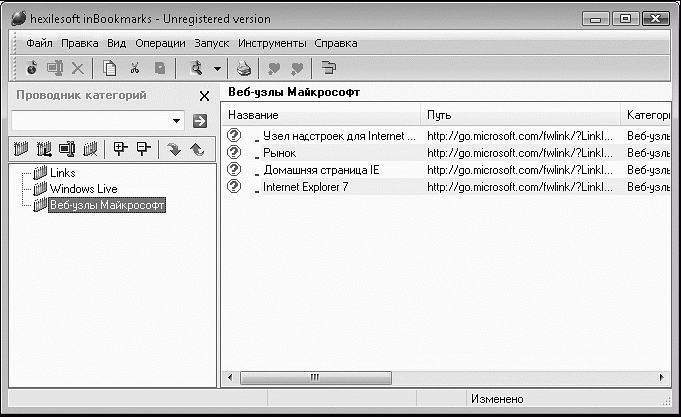Click the Copy icon in the main toolbar

click(110, 68)
